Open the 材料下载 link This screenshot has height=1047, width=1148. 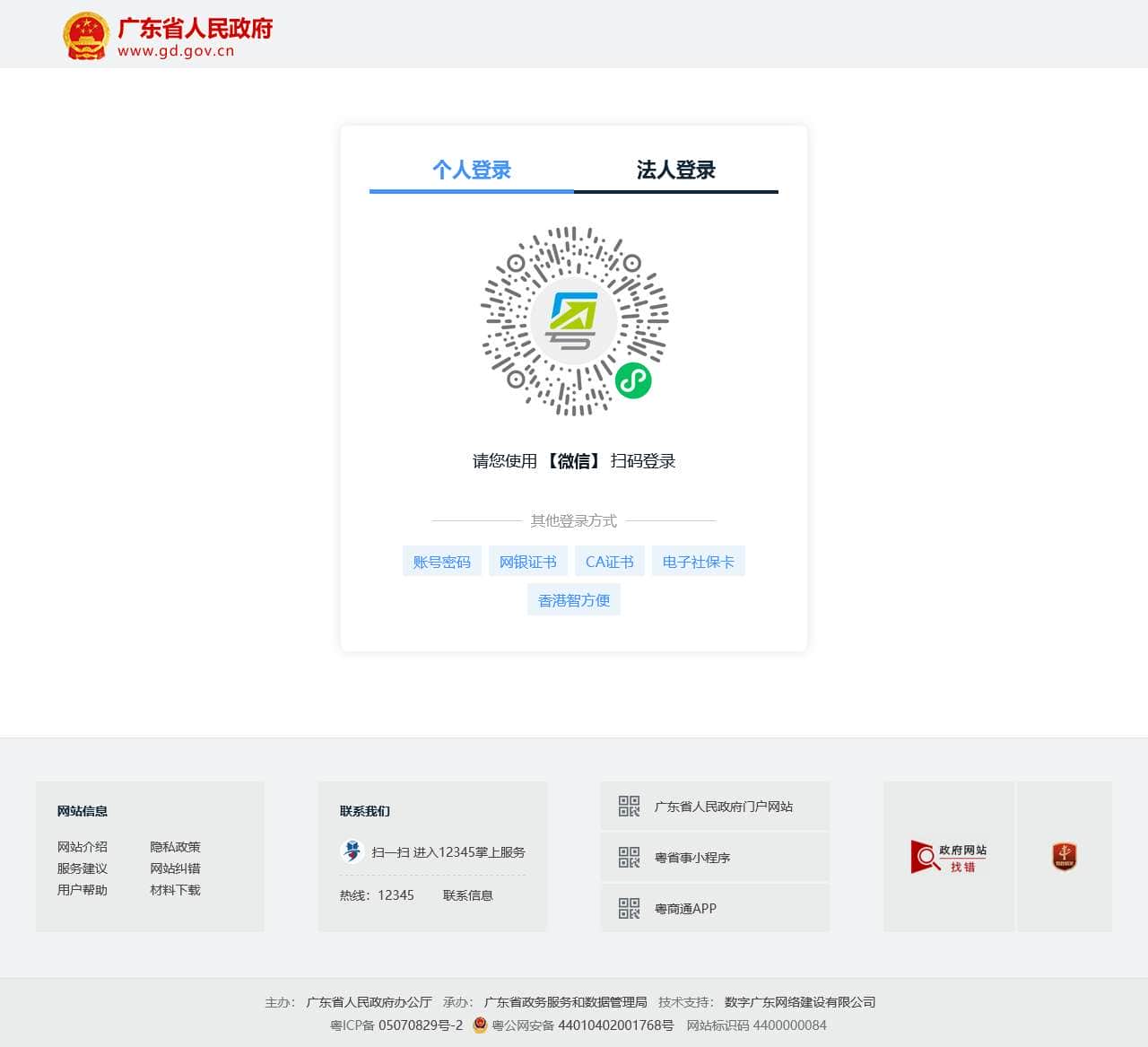[176, 890]
